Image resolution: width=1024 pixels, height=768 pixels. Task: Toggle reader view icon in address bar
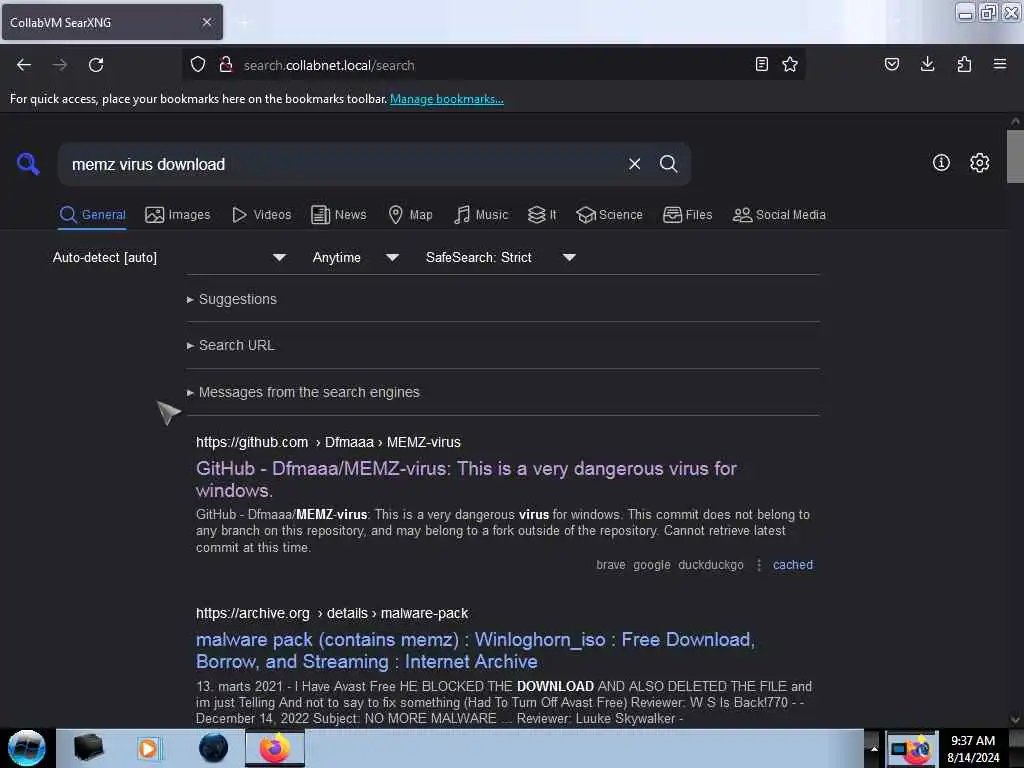coord(761,64)
